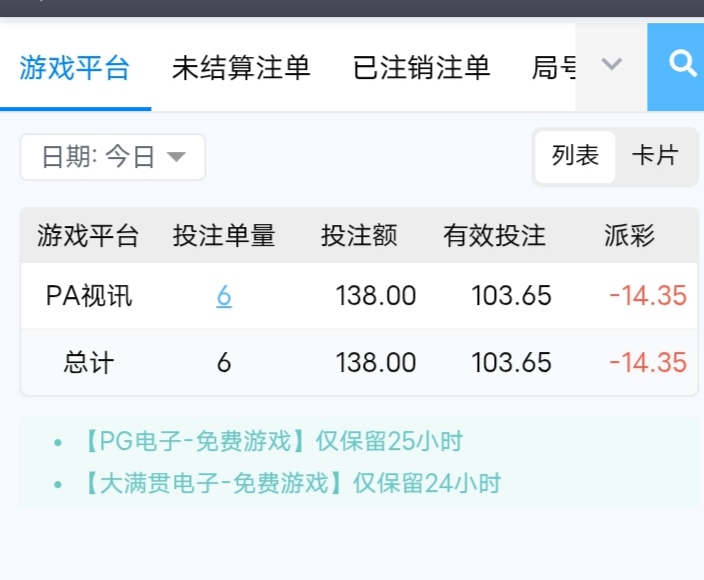Click the bet count link 6
This screenshot has height=580, width=704.
tap(224, 296)
